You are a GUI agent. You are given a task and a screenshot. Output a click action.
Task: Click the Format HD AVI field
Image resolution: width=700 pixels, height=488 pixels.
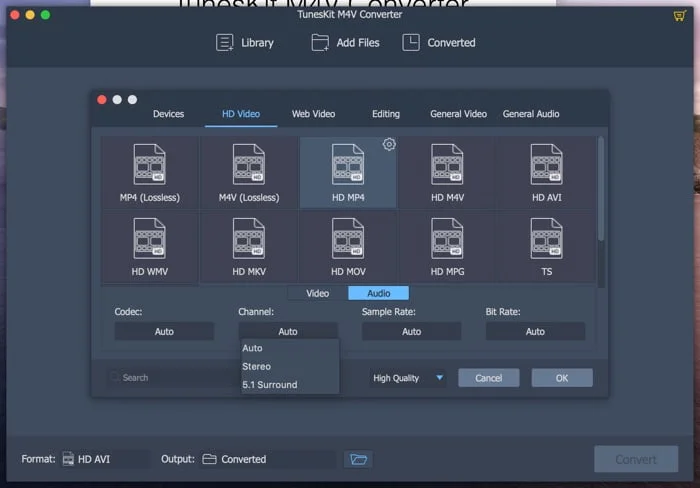(x=105, y=459)
